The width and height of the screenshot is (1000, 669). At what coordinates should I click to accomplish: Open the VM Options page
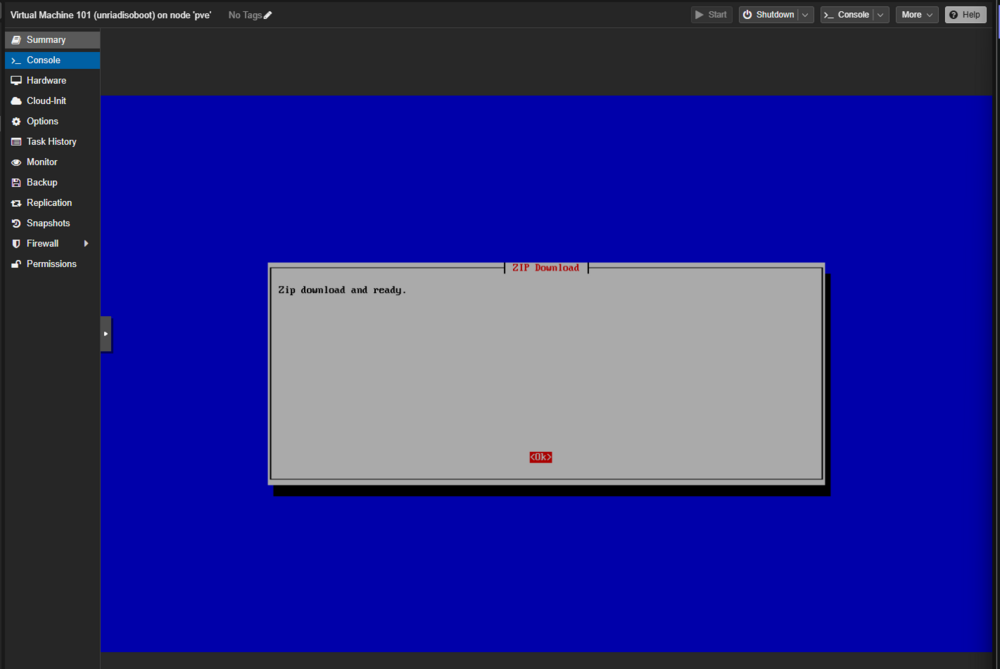coord(52,121)
